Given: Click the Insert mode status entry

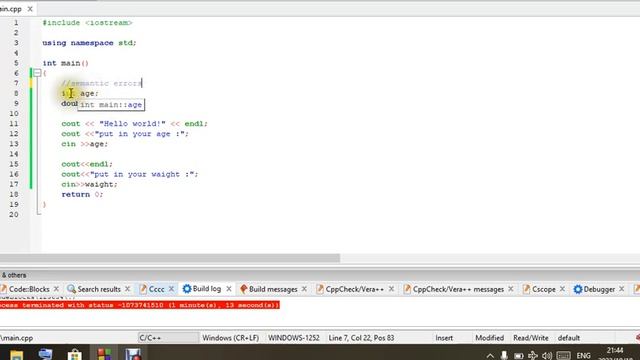Looking at the screenshot, I should pos(444,338).
